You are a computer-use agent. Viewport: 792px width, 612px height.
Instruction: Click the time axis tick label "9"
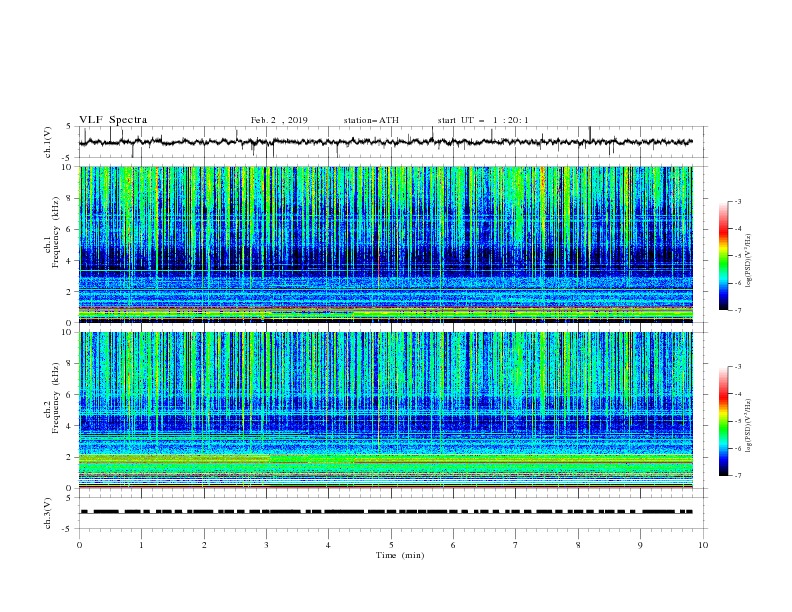(640, 545)
